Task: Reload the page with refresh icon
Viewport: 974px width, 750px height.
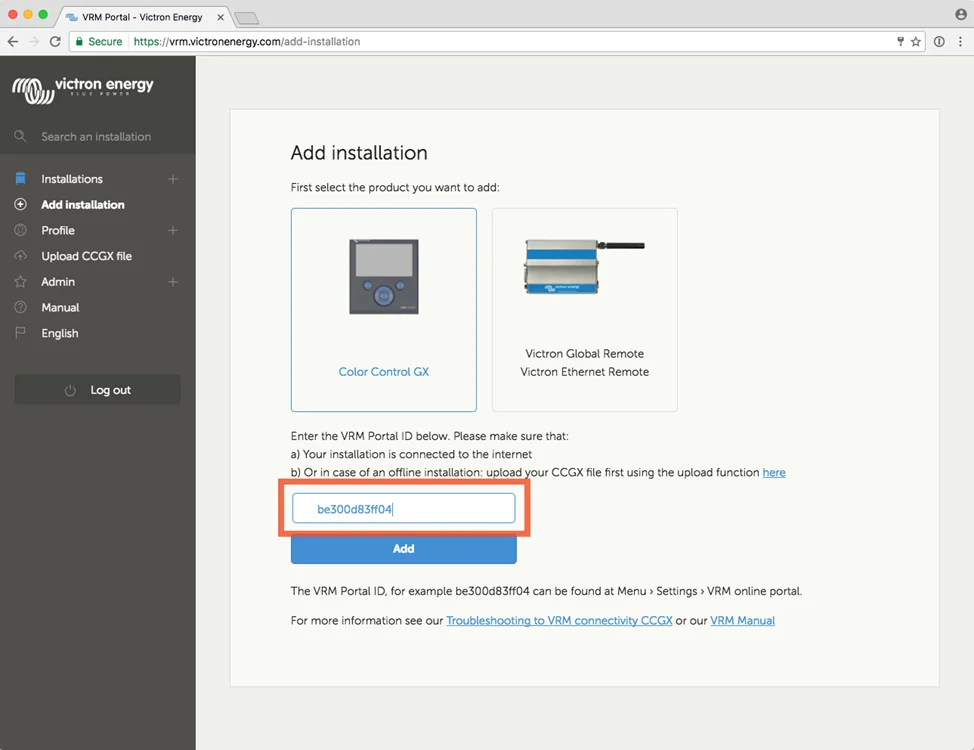Action: click(55, 42)
